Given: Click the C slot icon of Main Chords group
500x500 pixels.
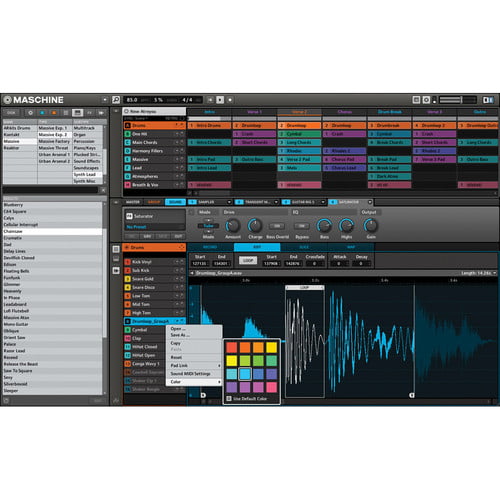Looking at the screenshot, I should pos(127,142).
